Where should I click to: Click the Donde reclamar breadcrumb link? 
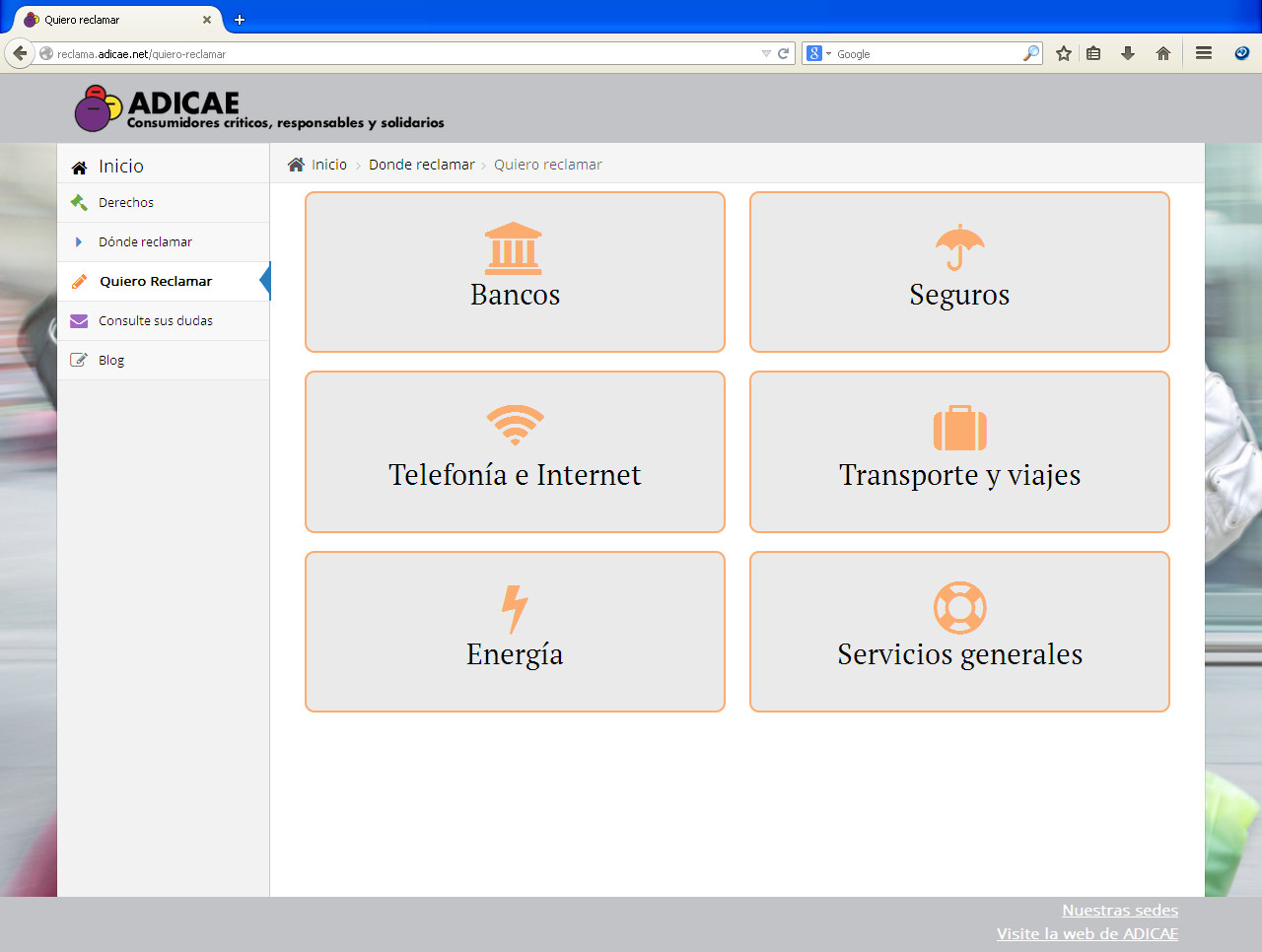422,165
